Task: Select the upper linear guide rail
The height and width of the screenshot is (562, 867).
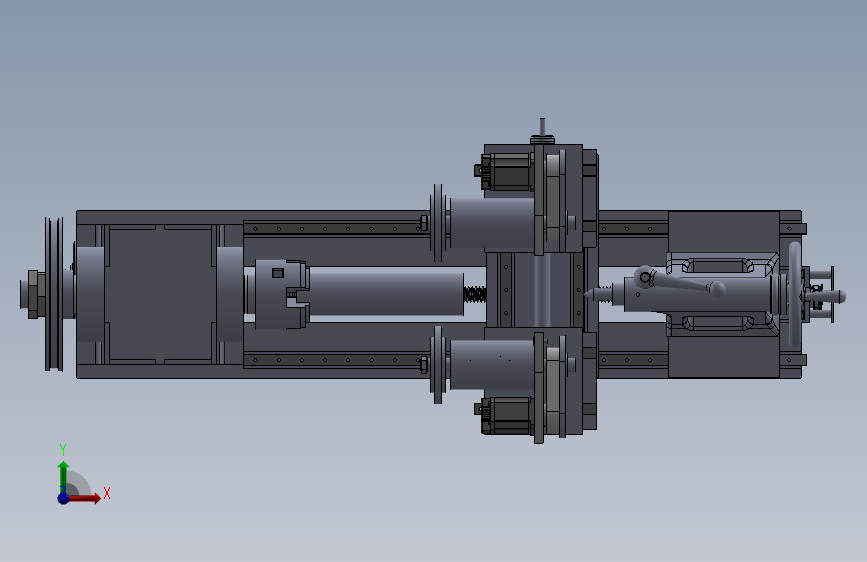Action: tap(335, 228)
